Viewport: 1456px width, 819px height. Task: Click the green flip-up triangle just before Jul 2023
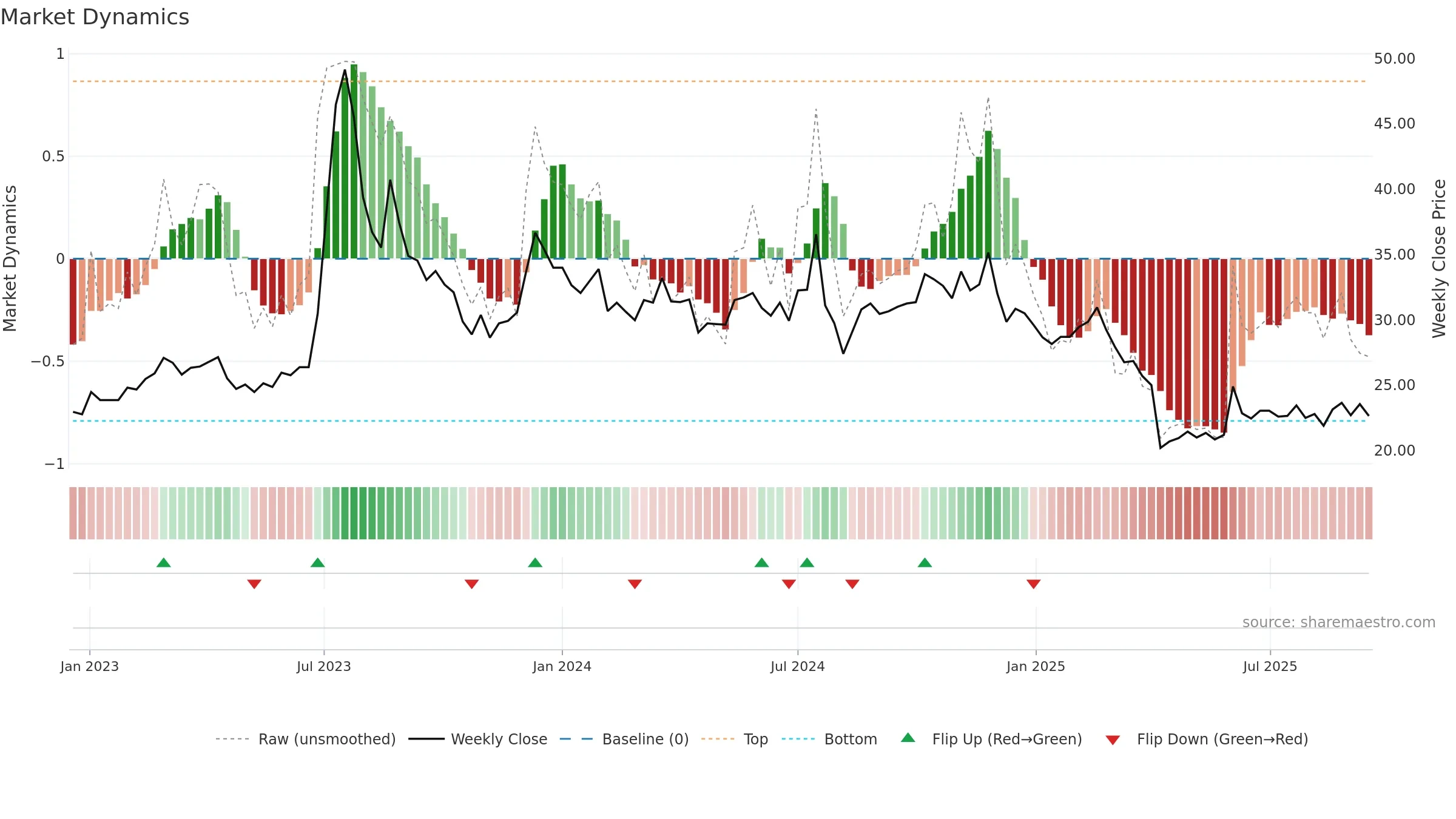click(x=317, y=562)
